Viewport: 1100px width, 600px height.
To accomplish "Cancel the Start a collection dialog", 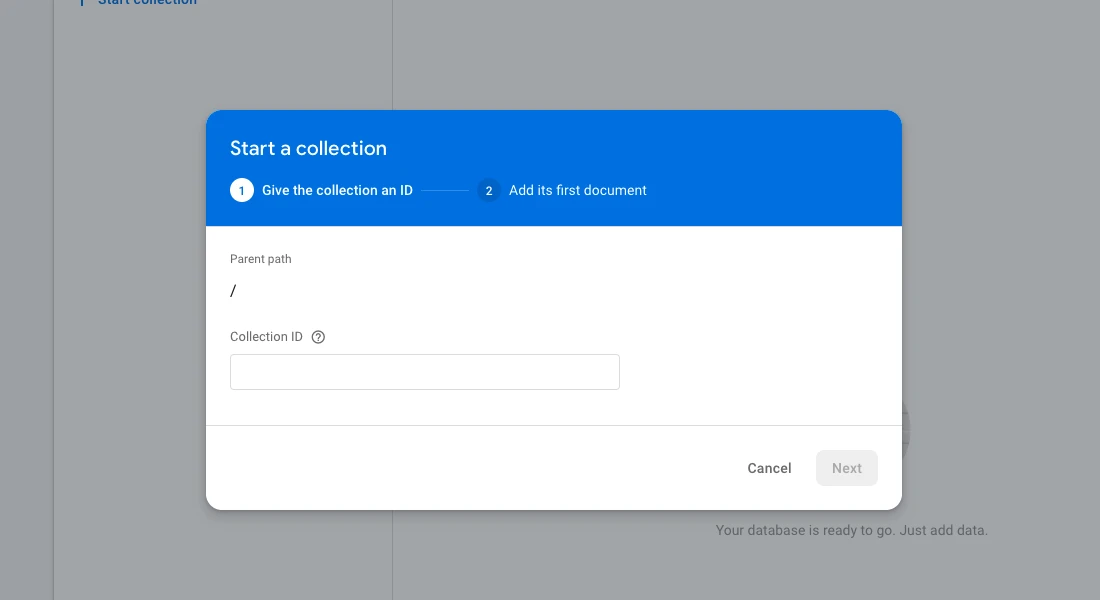I will (769, 468).
